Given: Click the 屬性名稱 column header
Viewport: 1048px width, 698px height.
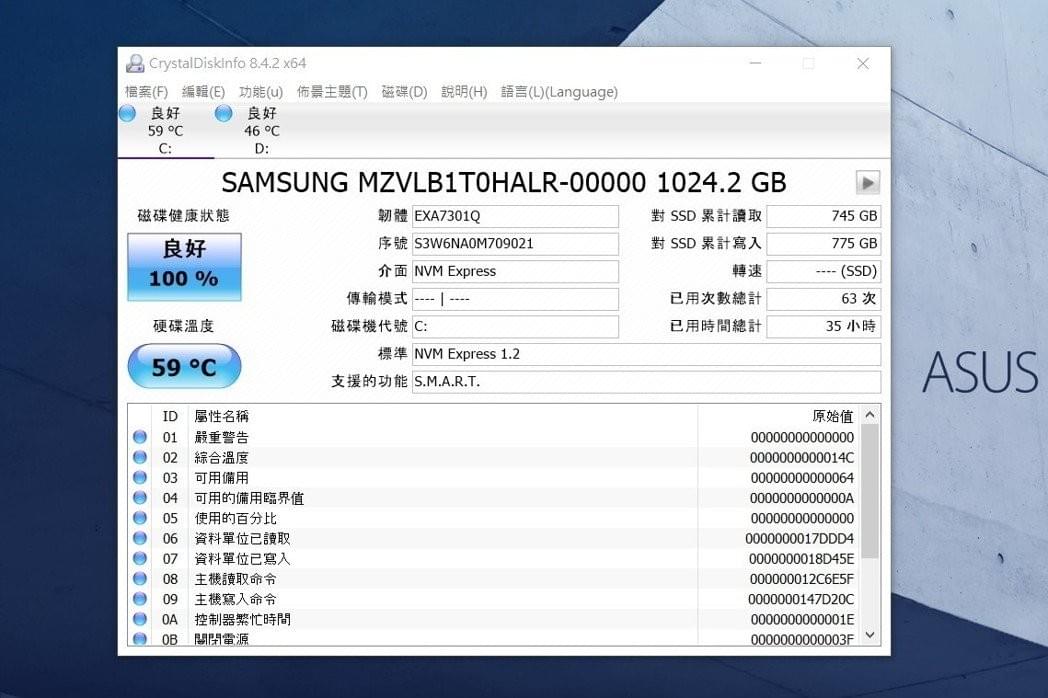Looking at the screenshot, I should (443, 416).
